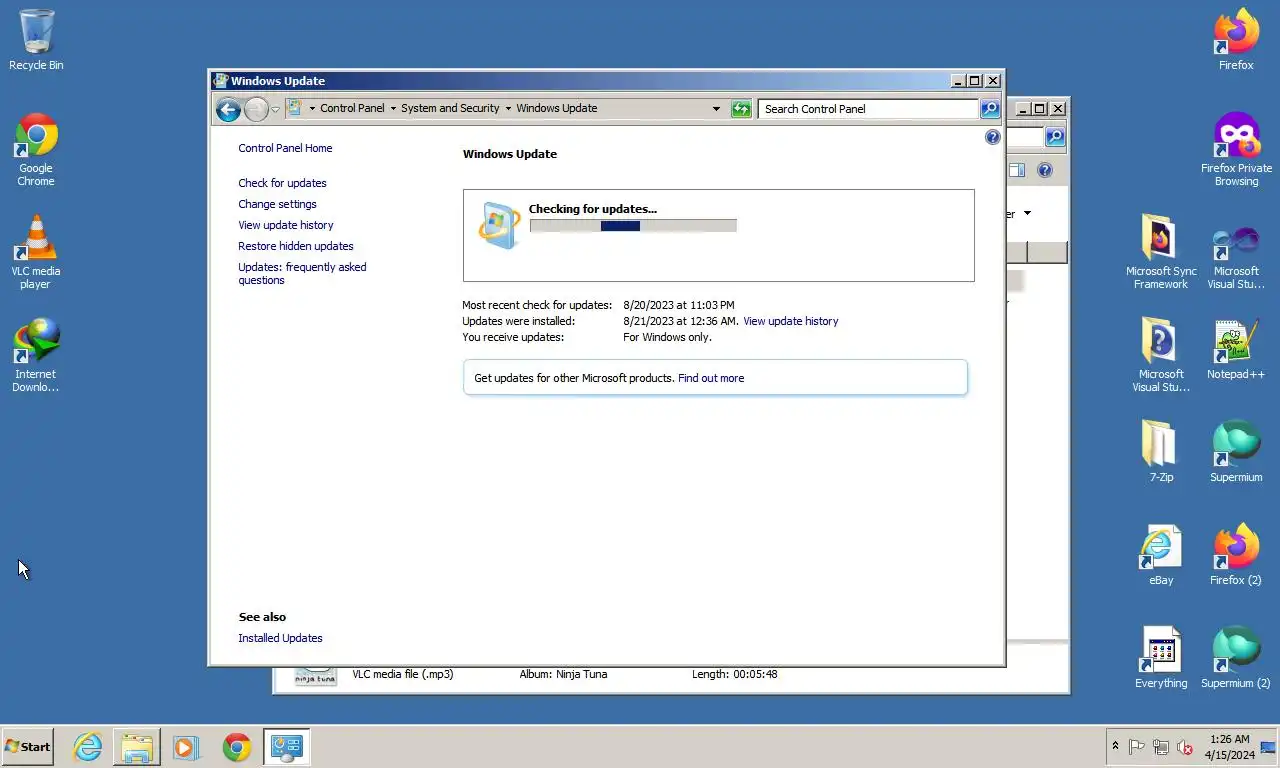Launch Notepad++ desktop icon
This screenshot has height=768, width=1280.
1236,349
